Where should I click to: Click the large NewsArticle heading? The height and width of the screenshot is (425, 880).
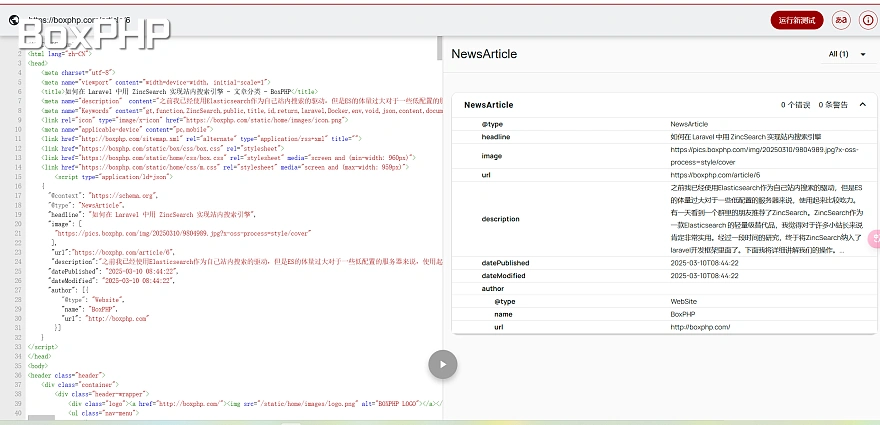tap(484, 54)
